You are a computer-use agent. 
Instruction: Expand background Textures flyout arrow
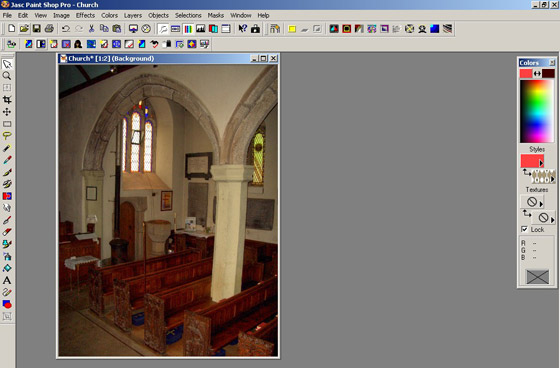(552, 220)
